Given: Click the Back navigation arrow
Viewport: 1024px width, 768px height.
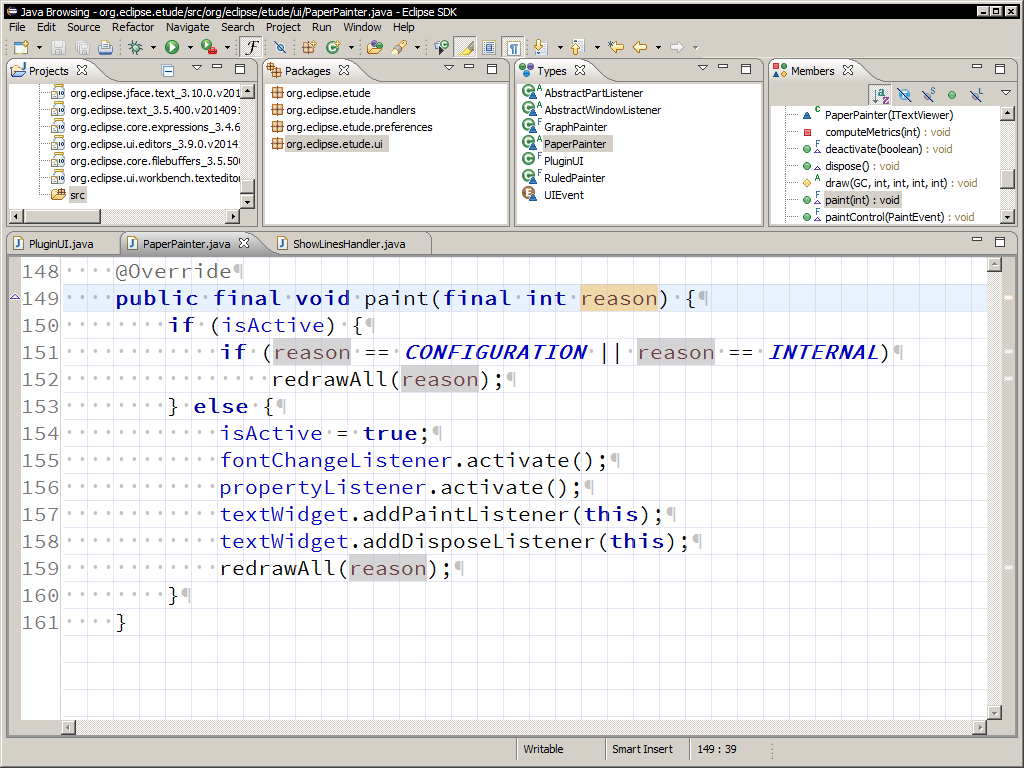Looking at the screenshot, I should pyautogui.click(x=640, y=47).
